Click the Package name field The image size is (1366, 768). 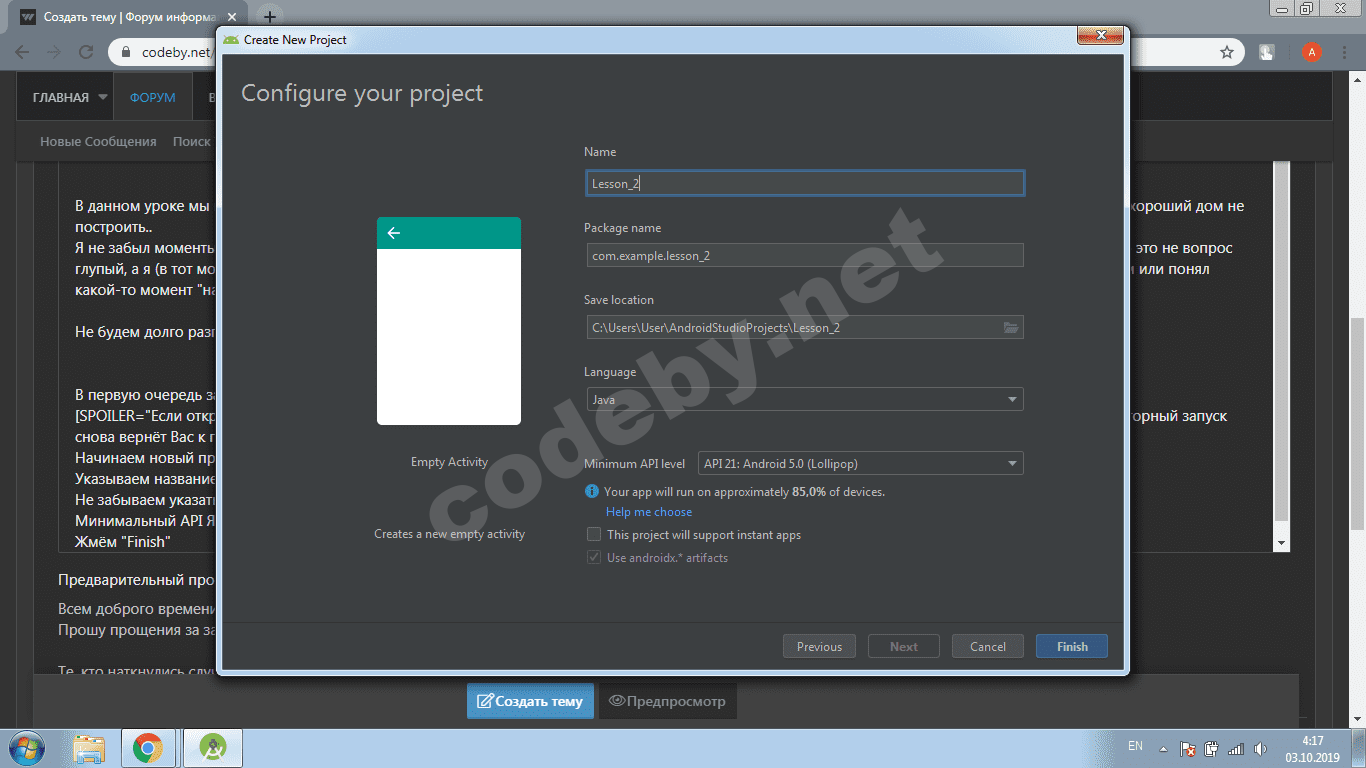[804, 255]
